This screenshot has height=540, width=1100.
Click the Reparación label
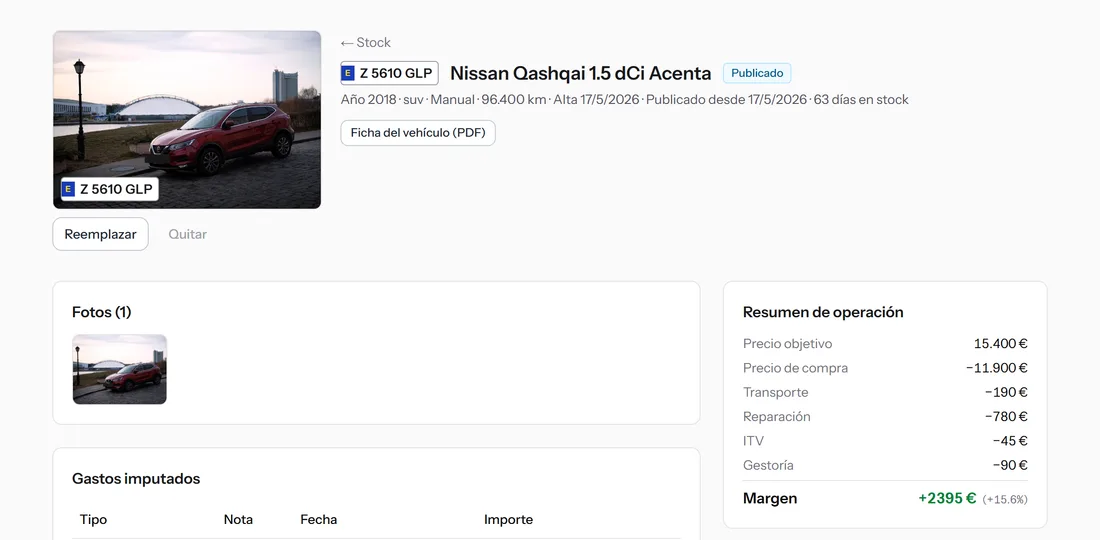pyautogui.click(x=777, y=417)
